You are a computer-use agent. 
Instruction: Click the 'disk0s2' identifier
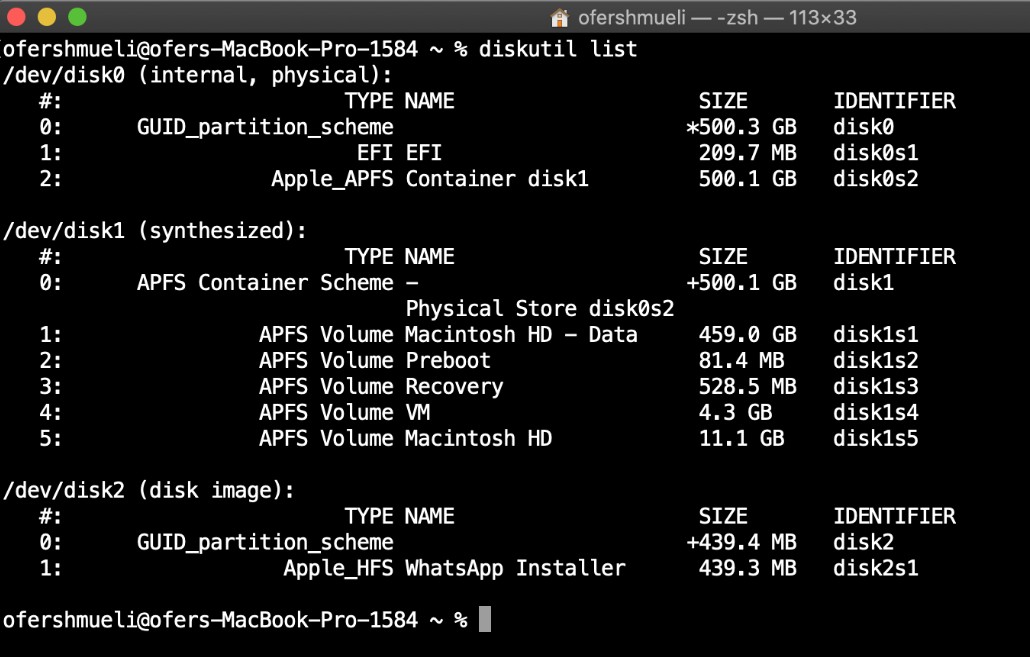coord(876,179)
